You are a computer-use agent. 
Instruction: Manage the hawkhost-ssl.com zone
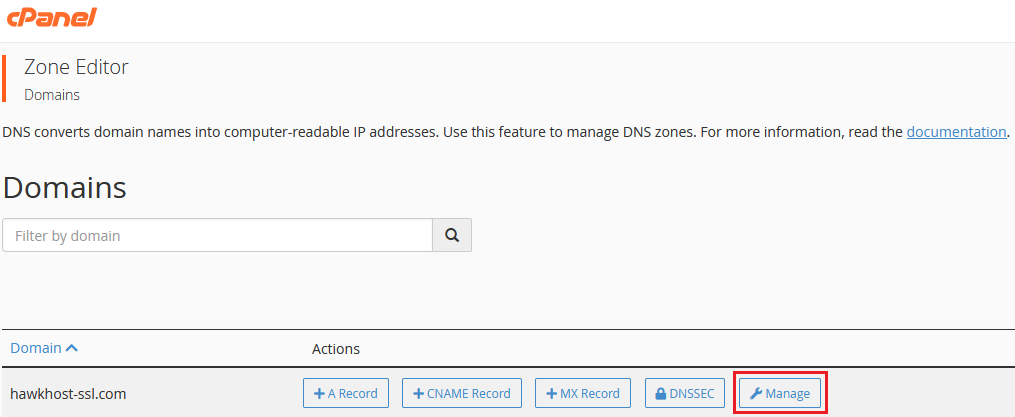pyautogui.click(x=780, y=394)
